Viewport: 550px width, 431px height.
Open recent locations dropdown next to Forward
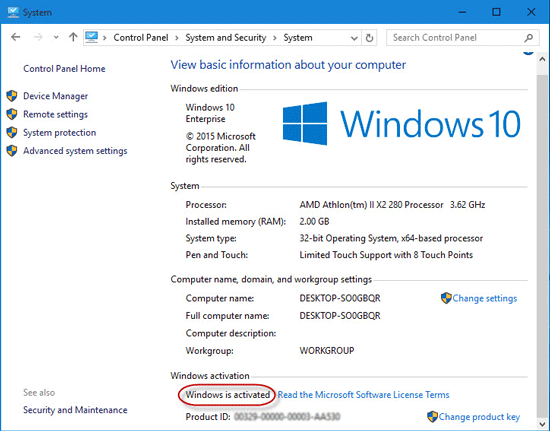56,37
